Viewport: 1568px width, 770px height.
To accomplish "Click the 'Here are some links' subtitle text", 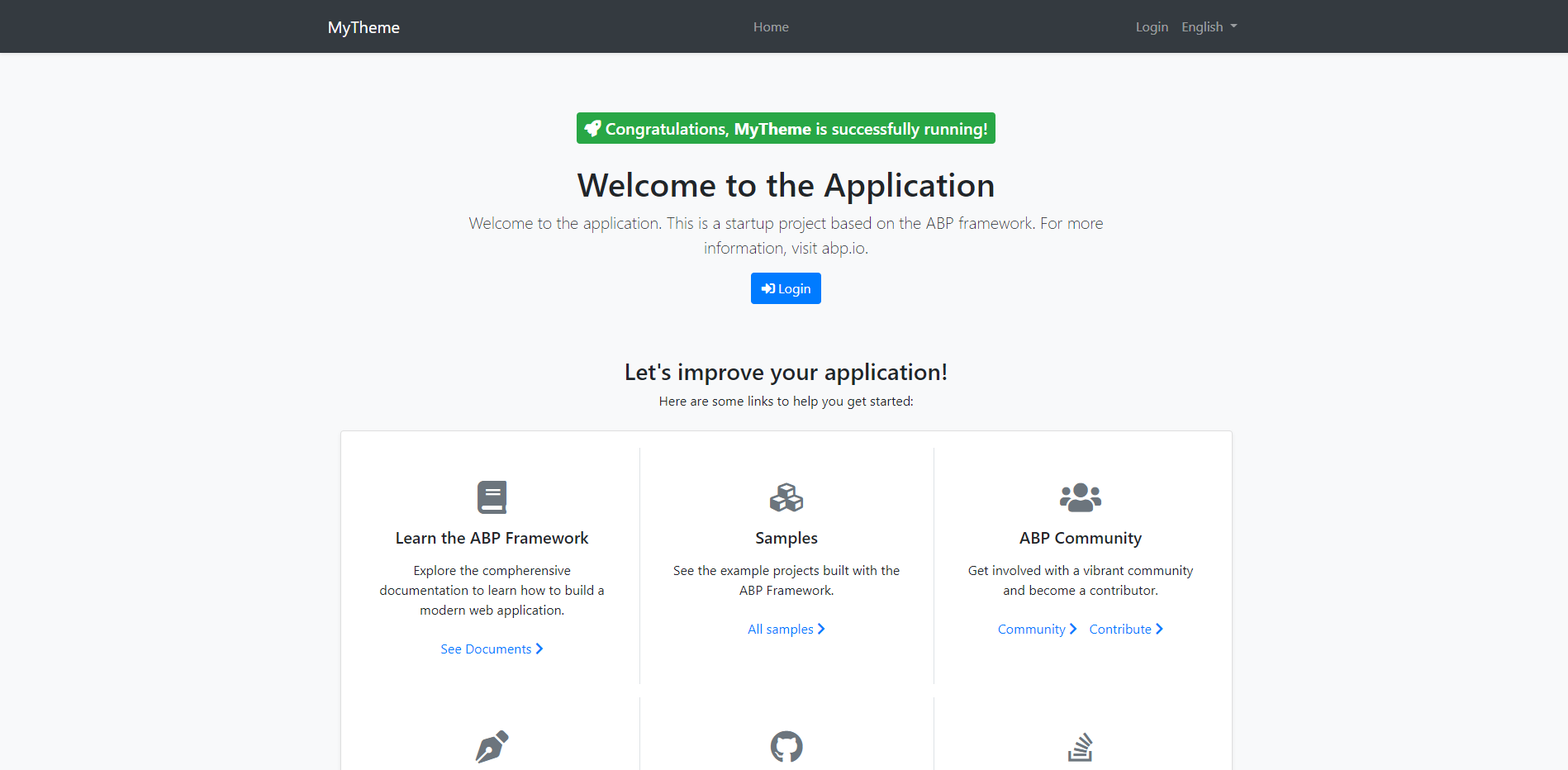I will coord(786,402).
